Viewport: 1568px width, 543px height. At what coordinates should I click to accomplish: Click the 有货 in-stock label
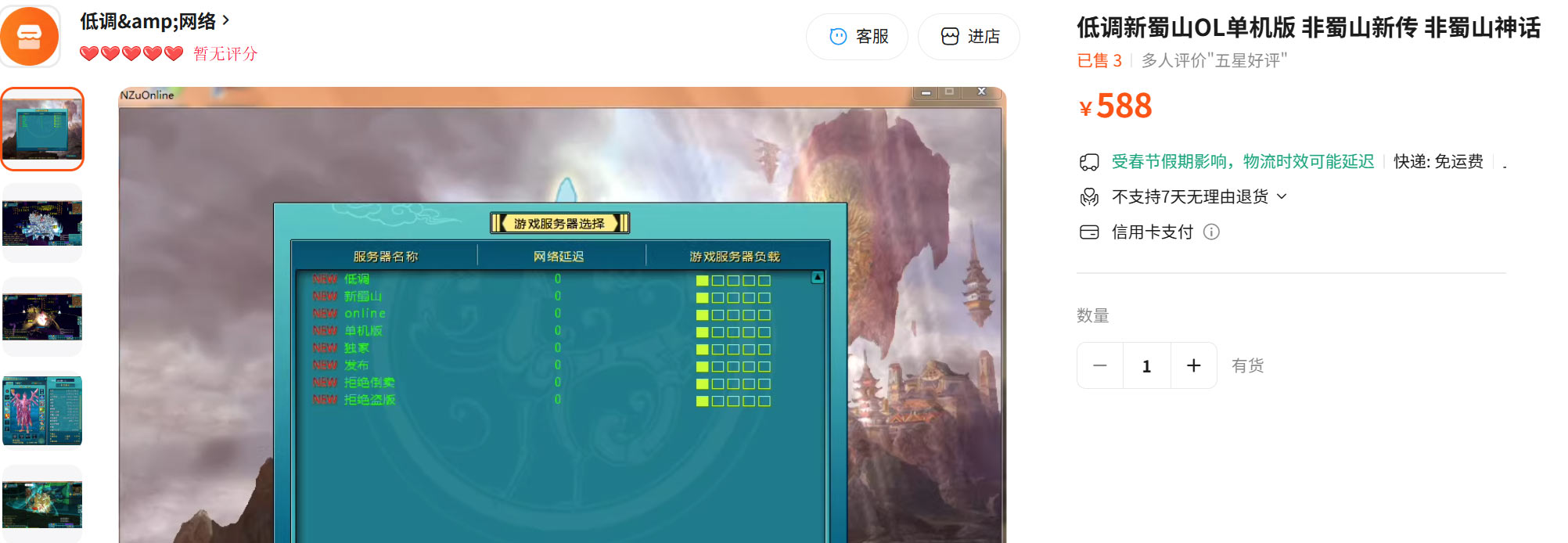pyautogui.click(x=1248, y=366)
